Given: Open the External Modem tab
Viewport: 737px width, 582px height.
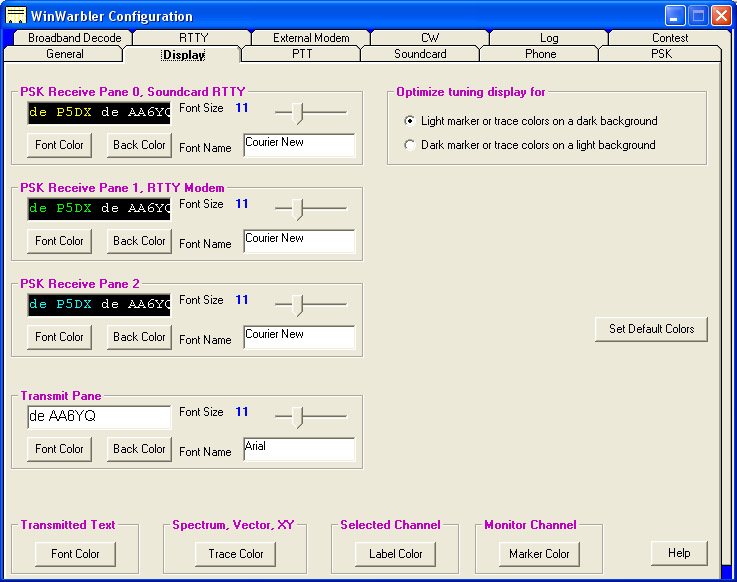Looking at the screenshot, I should [311, 38].
